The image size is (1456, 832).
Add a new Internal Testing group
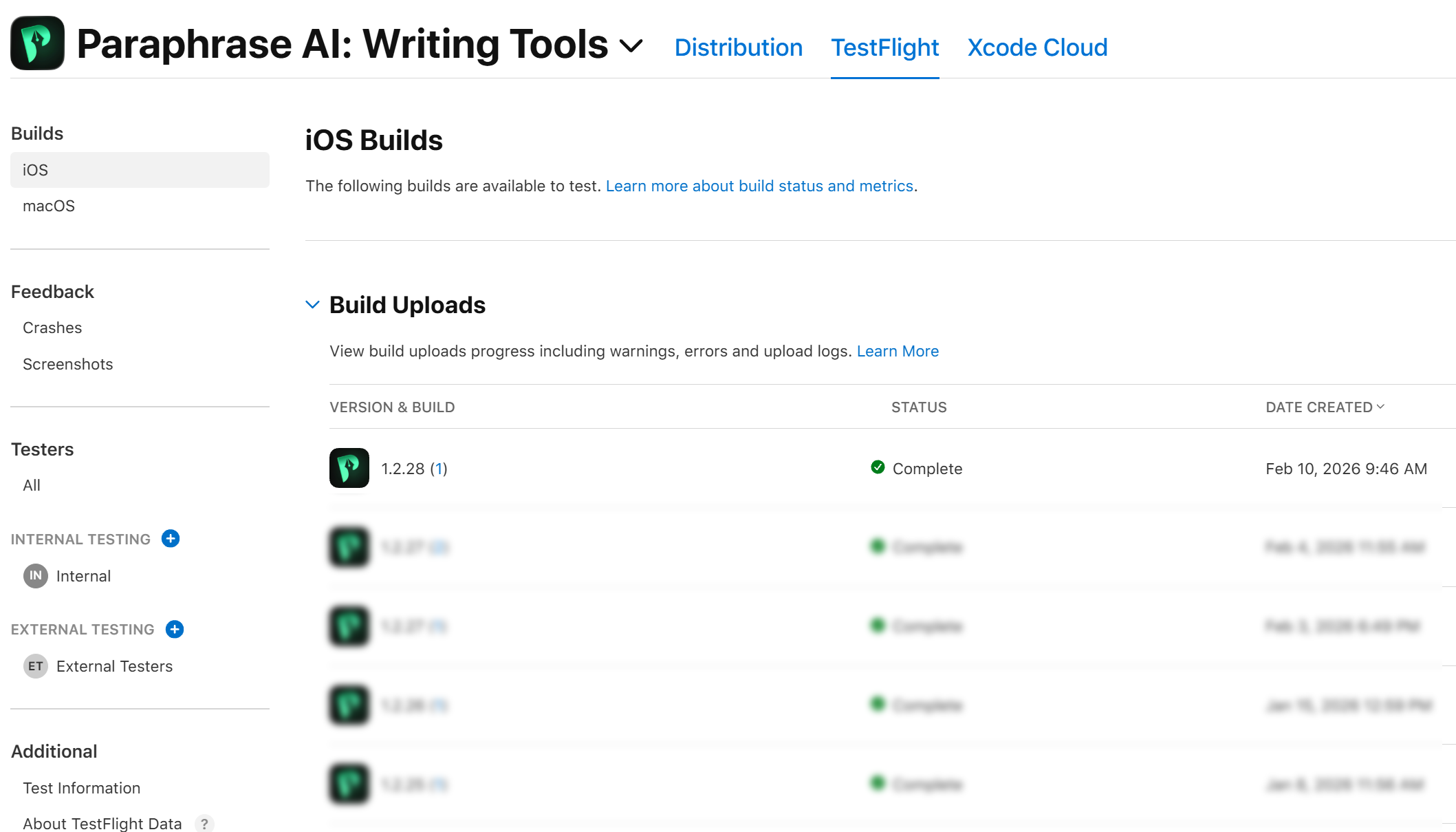pos(171,539)
